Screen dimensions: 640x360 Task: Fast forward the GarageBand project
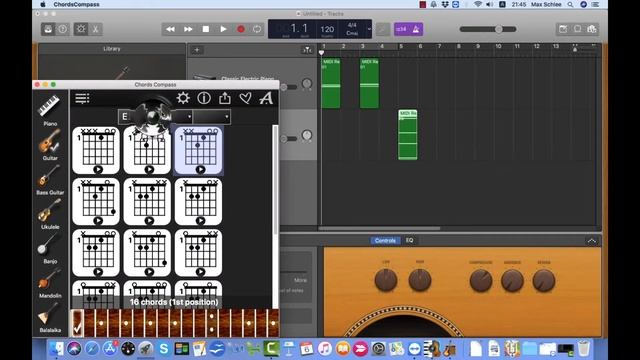[188, 29]
